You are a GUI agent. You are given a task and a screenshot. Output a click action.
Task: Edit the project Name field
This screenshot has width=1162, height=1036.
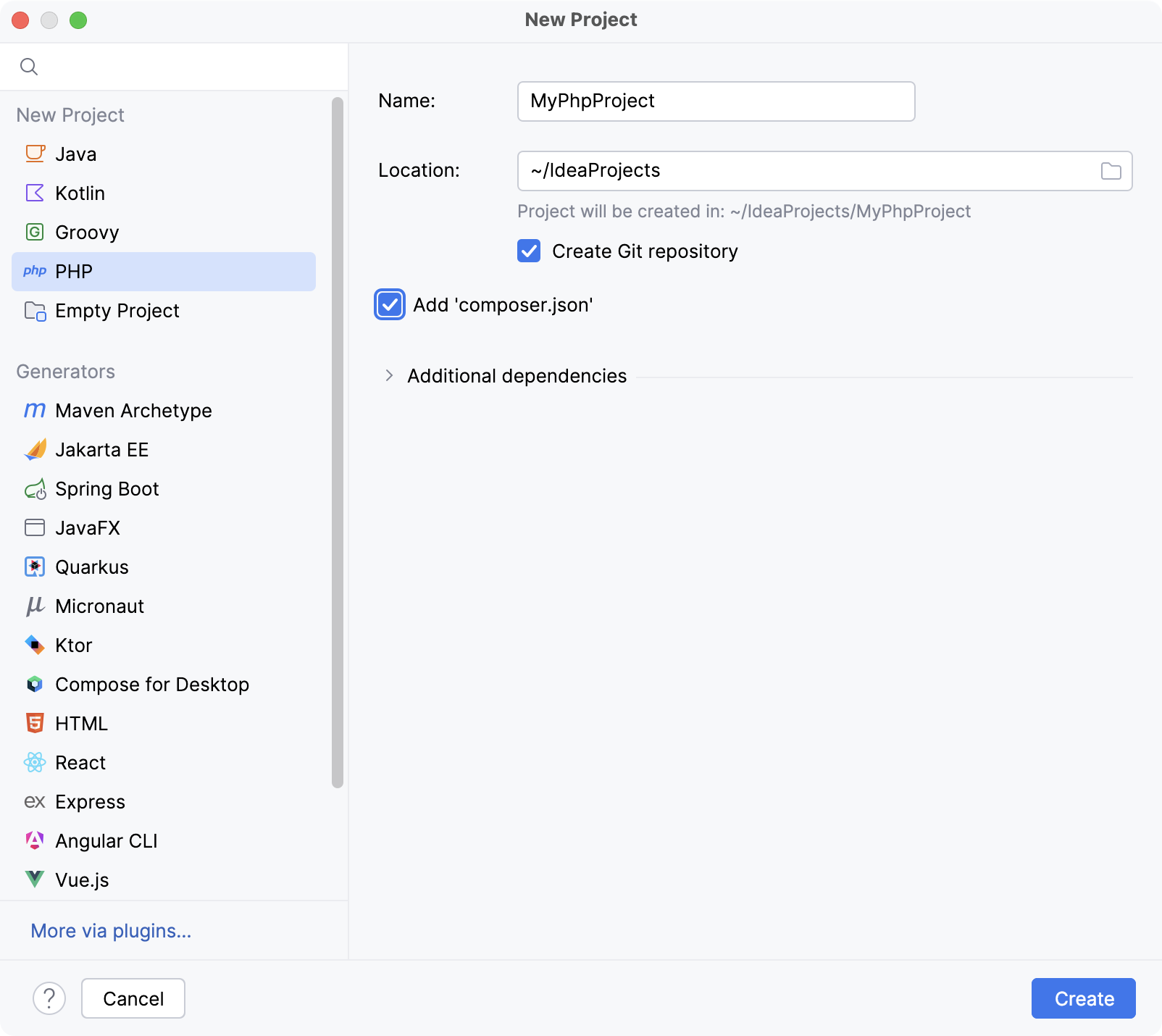(716, 101)
